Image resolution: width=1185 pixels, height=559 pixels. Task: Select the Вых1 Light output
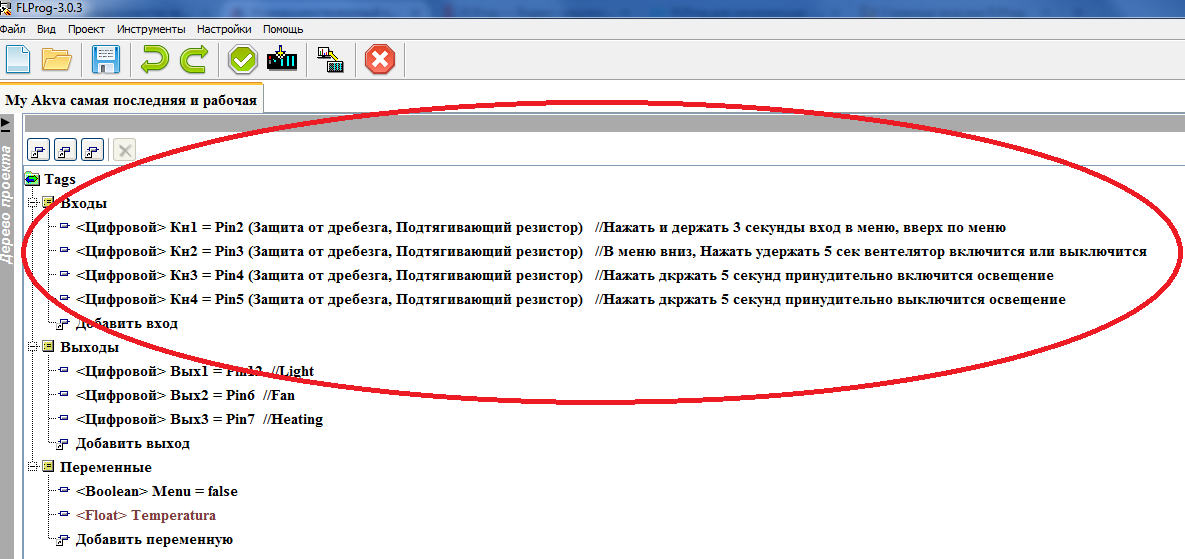click(x=194, y=371)
